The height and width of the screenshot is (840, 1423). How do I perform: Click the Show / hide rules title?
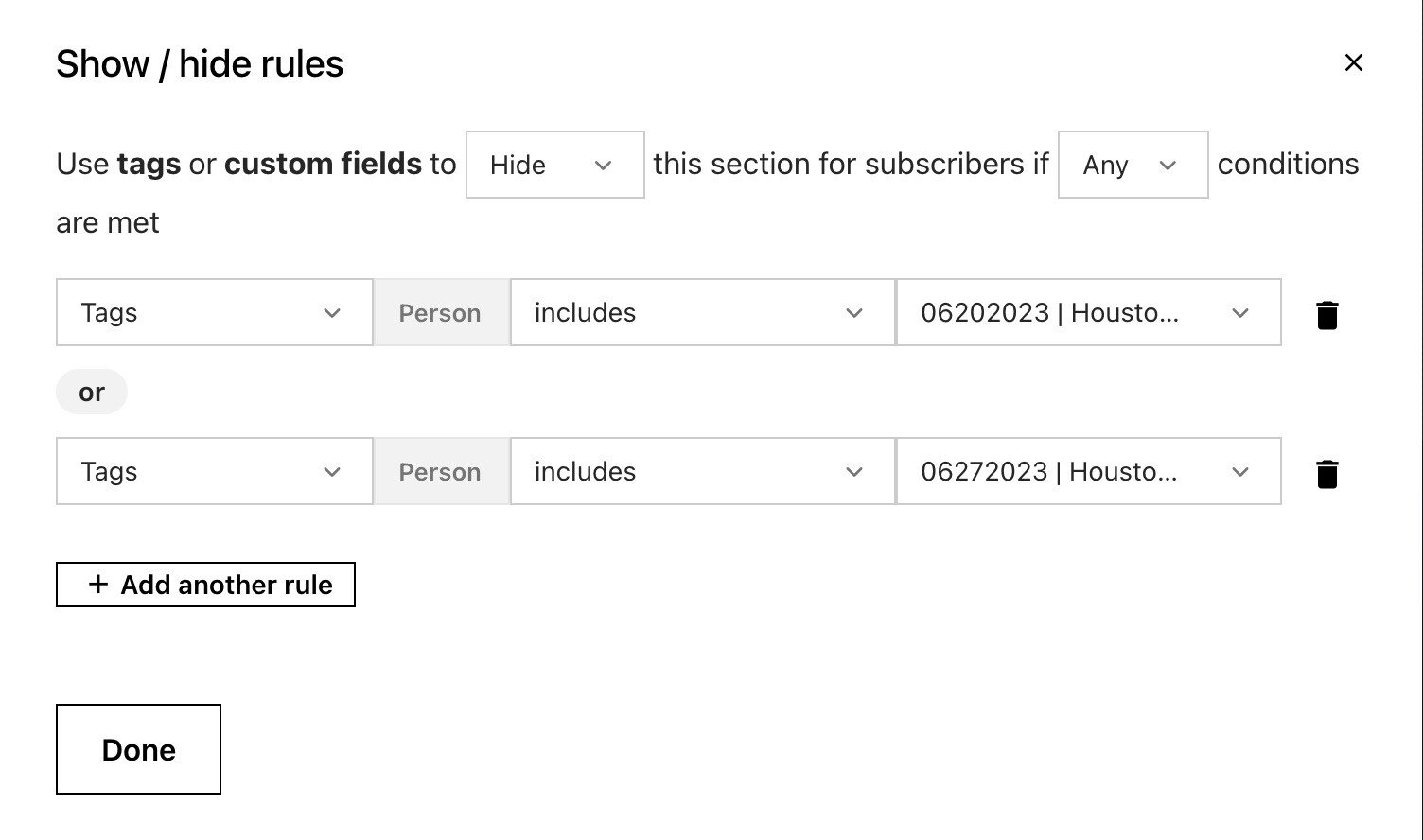coord(201,63)
